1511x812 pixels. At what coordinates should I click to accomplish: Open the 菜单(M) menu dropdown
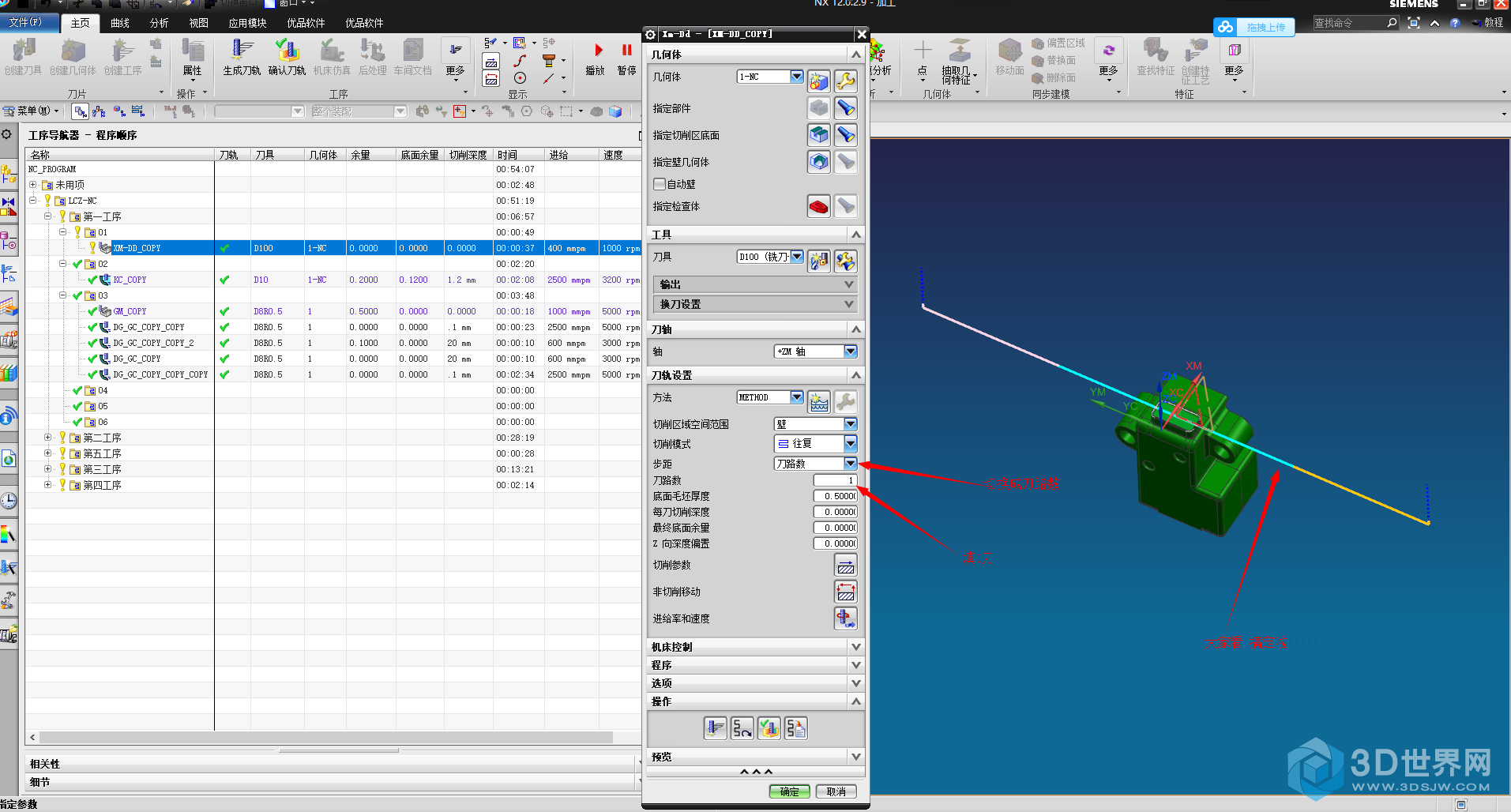tap(32, 111)
